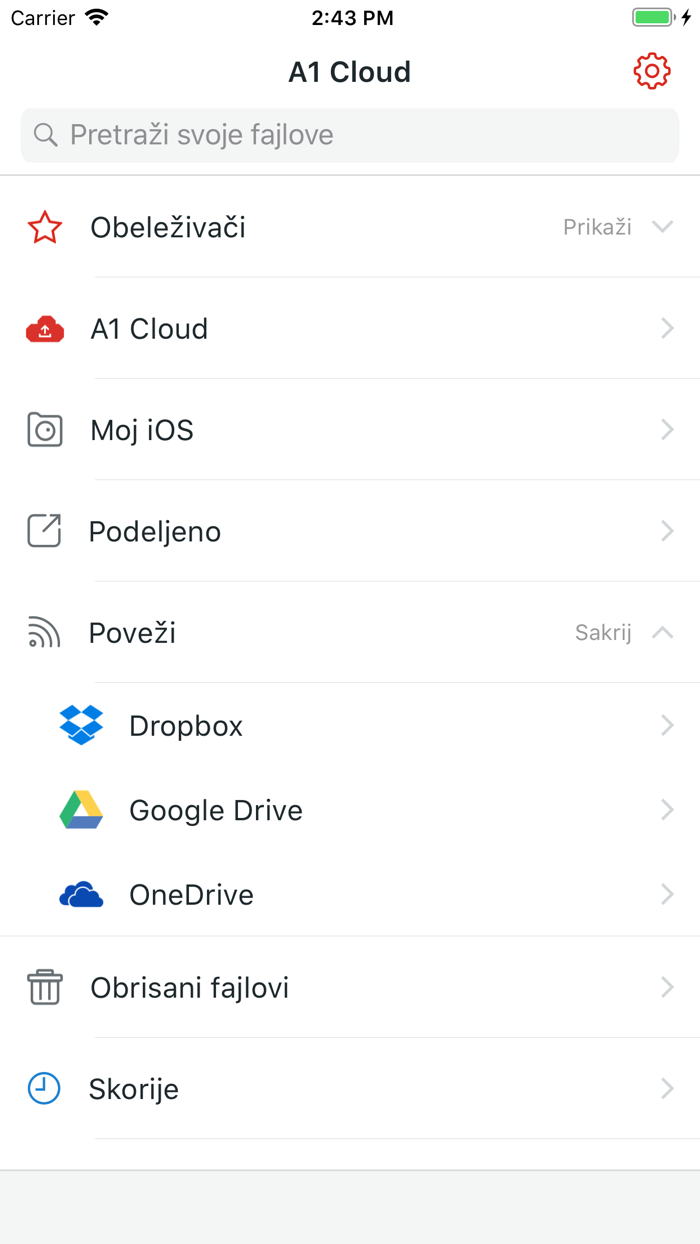
Task: Focus the 'Pretraži svoje fajlove' search field
Action: 350,135
